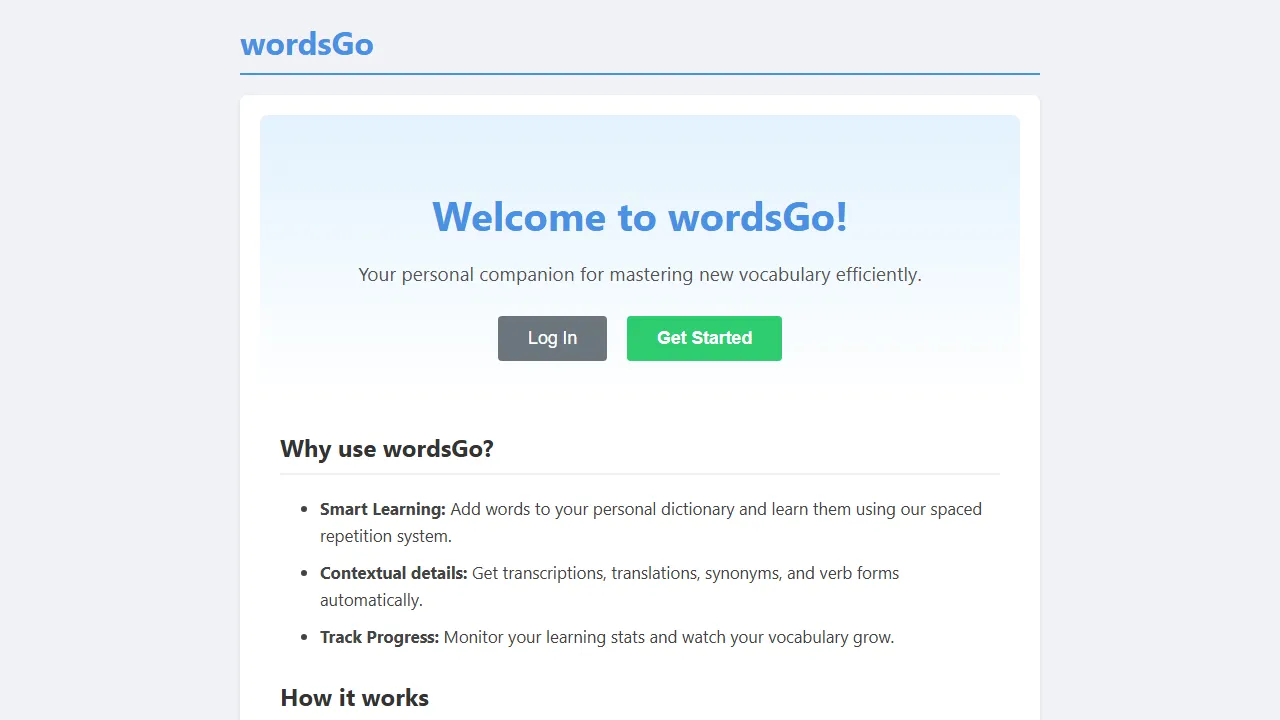Click the transcriptions and translations description

tap(685, 573)
